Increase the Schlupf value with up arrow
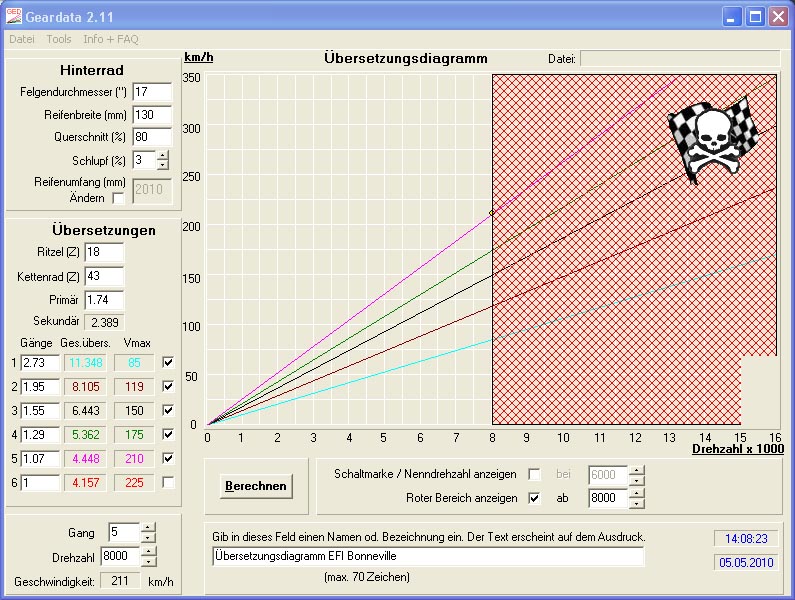Screen dimensions: 795x600 point(163,155)
